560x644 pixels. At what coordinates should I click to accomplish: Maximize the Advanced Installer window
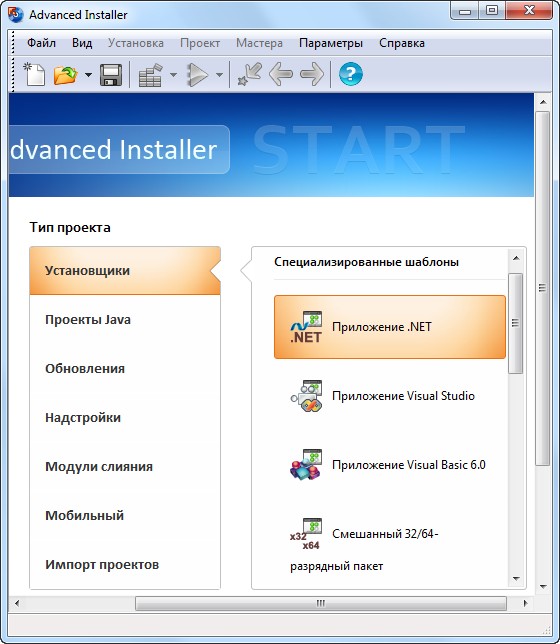(x=492, y=11)
